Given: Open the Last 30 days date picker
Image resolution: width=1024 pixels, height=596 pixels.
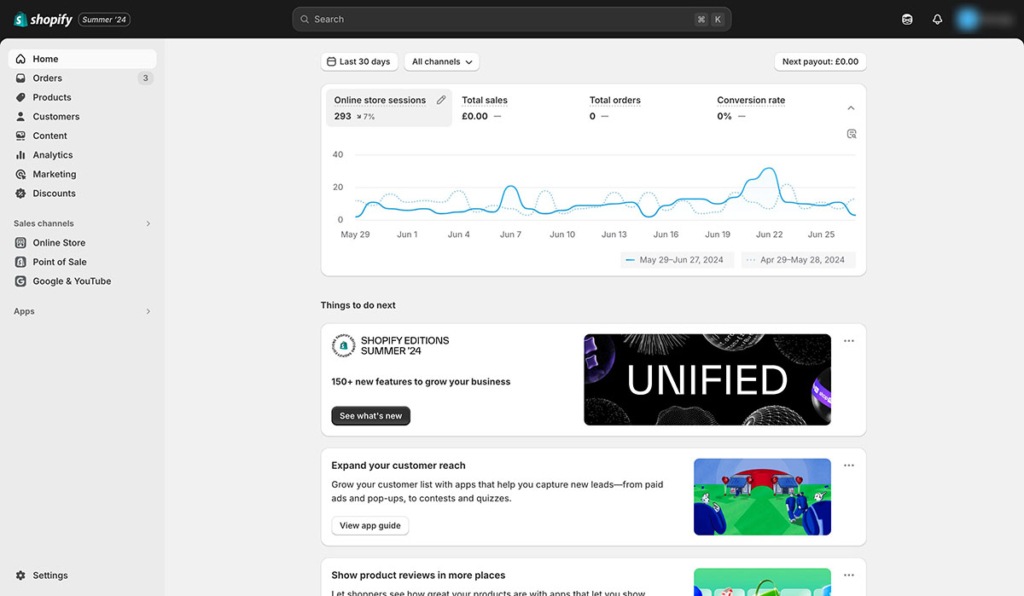Looking at the screenshot, I should tap(359, 61).
